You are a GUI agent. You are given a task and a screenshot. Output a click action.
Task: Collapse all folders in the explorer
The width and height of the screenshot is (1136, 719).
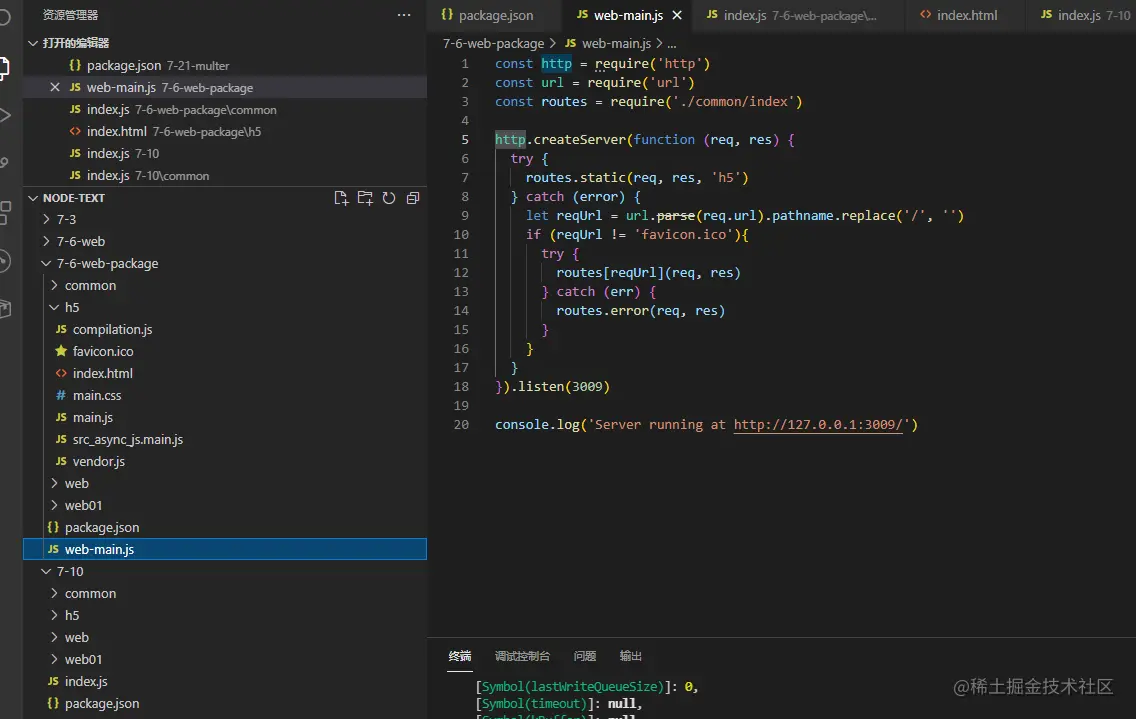click(x=413, y=198)
